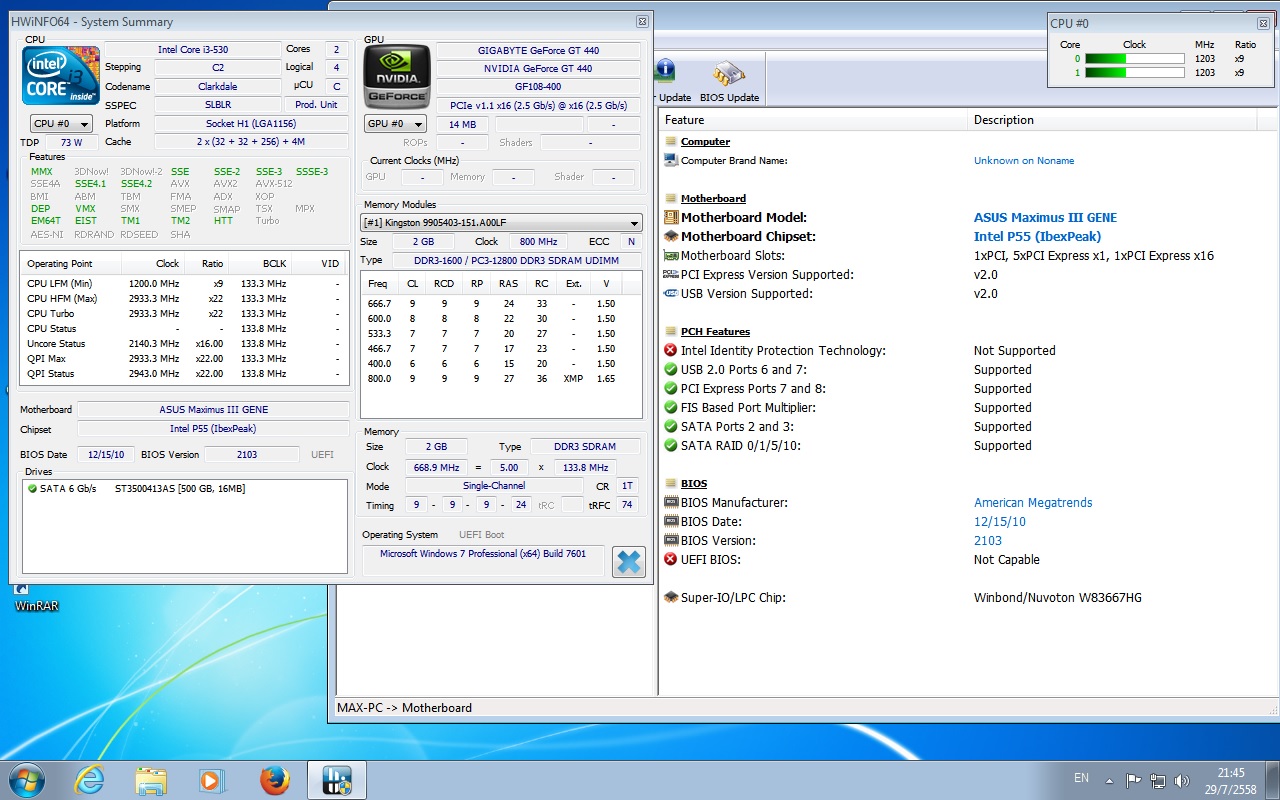
Task: Click the Freq column header in memory timings
Action: click(x=380, y=283)
